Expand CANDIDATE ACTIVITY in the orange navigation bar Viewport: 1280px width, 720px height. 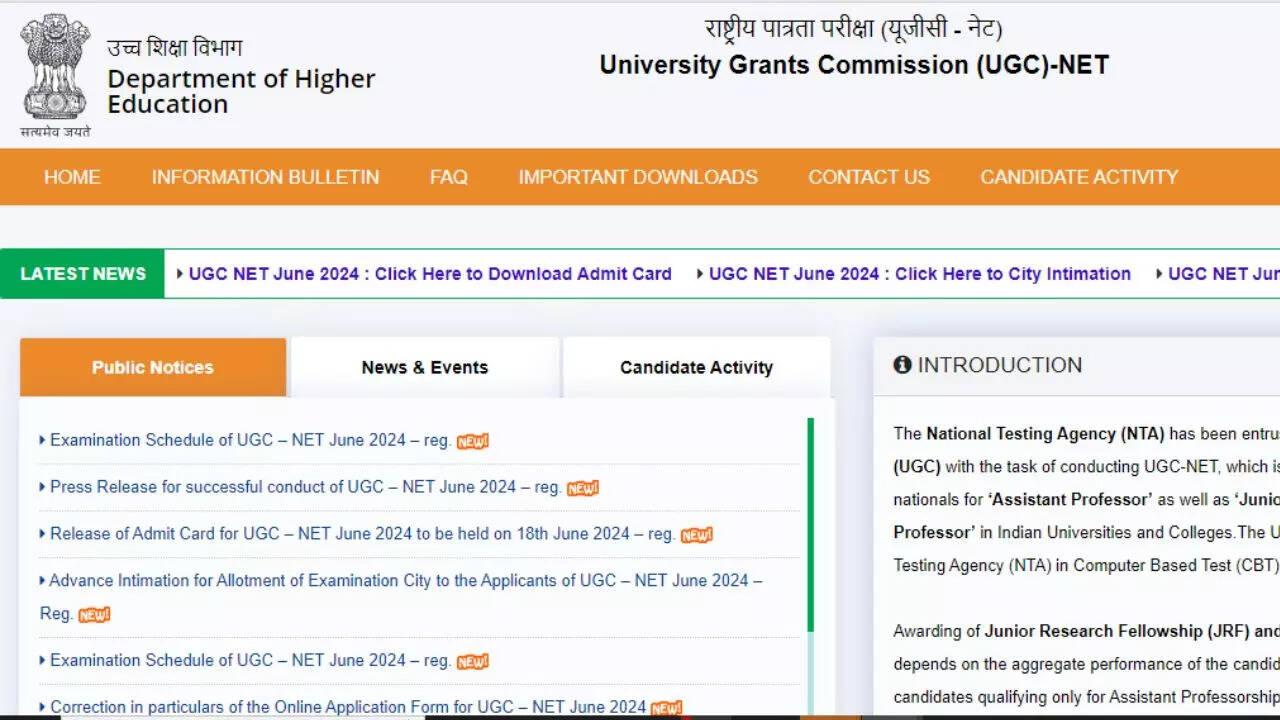click(1078, 177)
